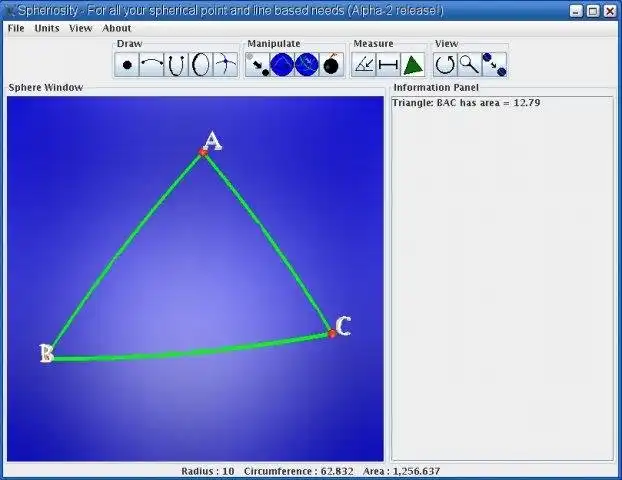Click the rotate view tool
The image size is (622, 480).
click(445, 65)
